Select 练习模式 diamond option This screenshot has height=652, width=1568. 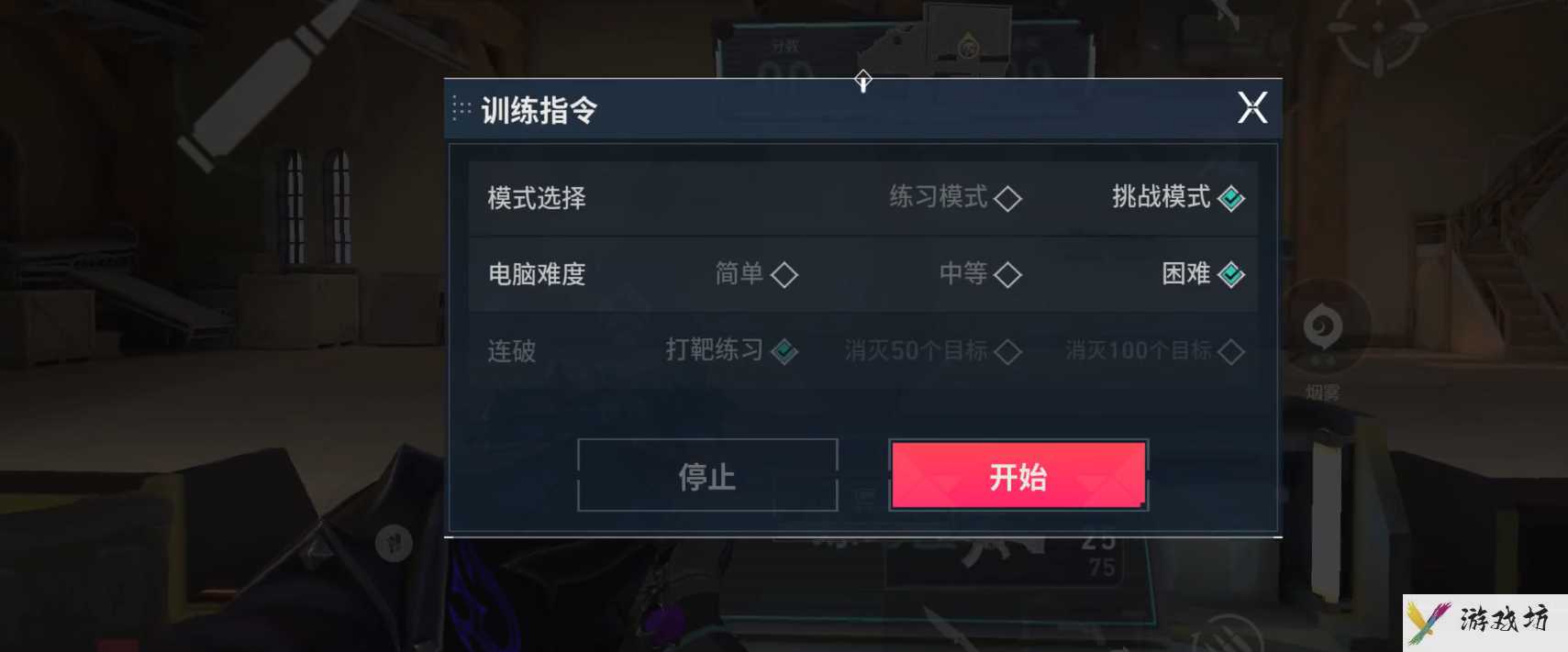(x=955, y=197)
